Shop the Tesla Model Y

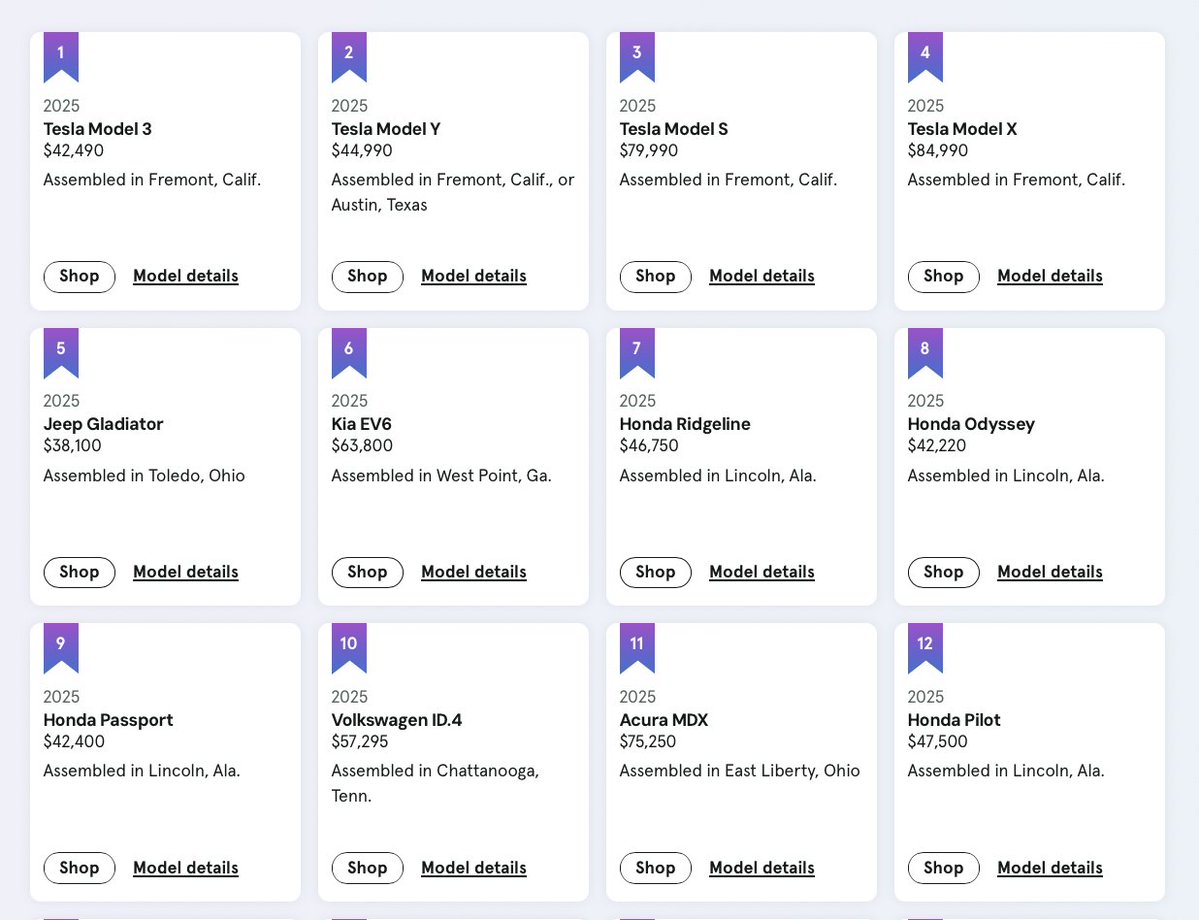(368, 277)
